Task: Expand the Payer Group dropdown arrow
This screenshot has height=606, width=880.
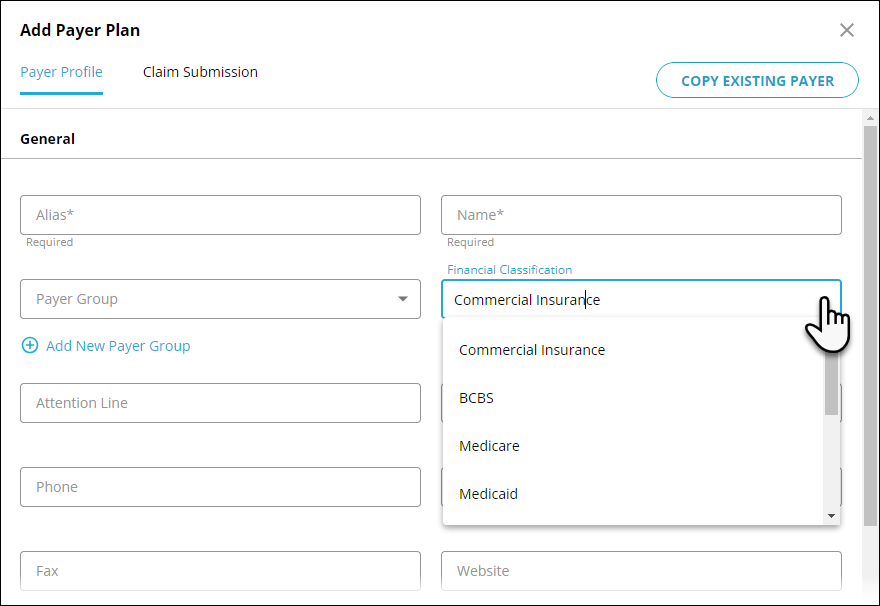Action: point(402,299)
